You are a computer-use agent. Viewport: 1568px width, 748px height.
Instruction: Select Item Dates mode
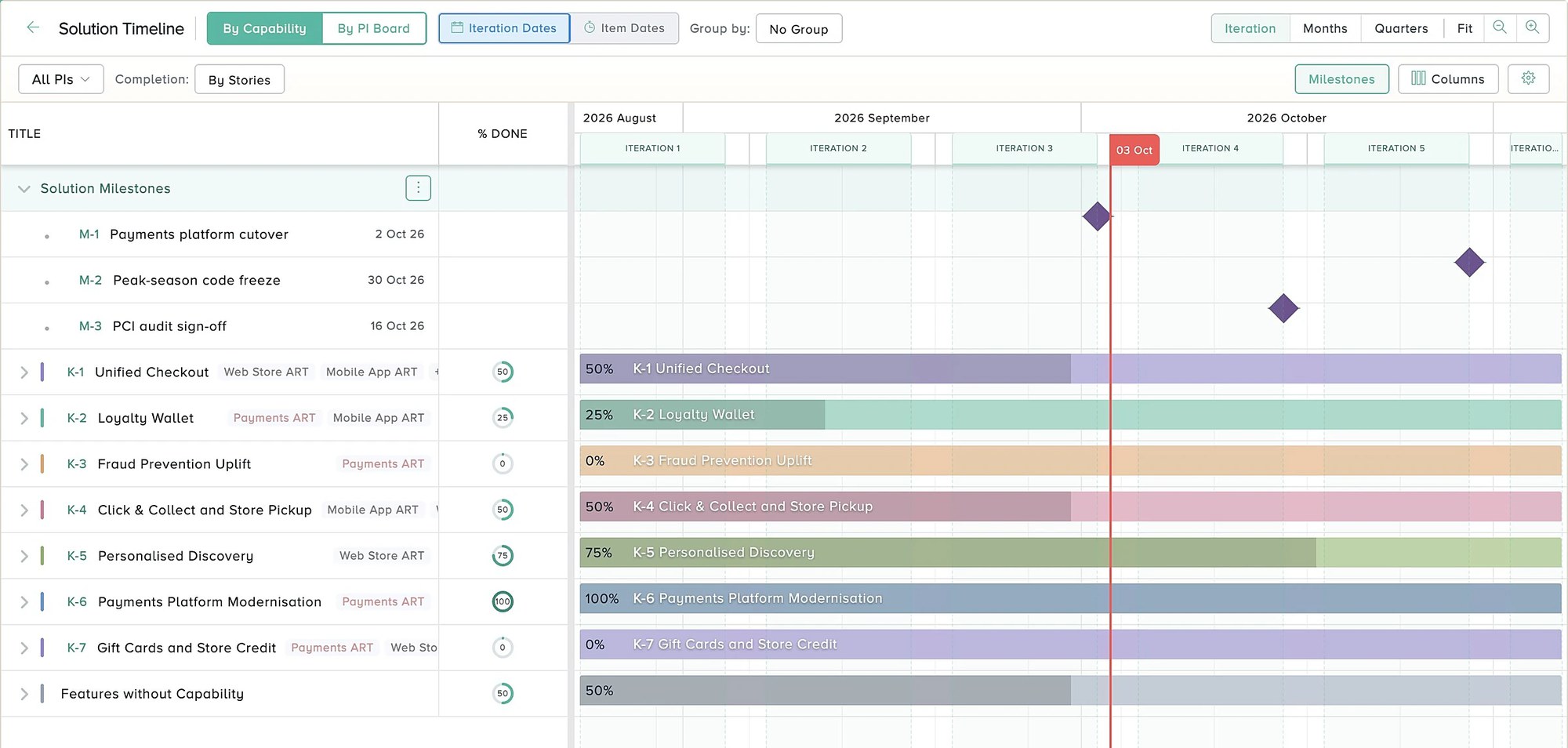pyautogui.click(x=624, y=28)
